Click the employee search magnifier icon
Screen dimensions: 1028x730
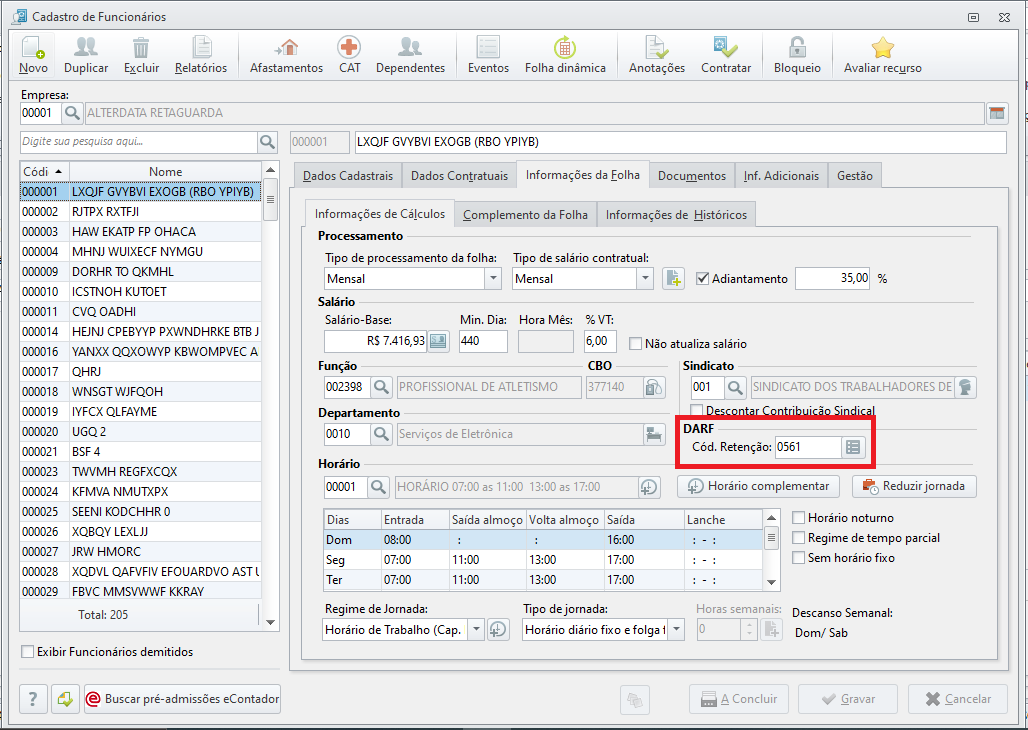[267, 142]
